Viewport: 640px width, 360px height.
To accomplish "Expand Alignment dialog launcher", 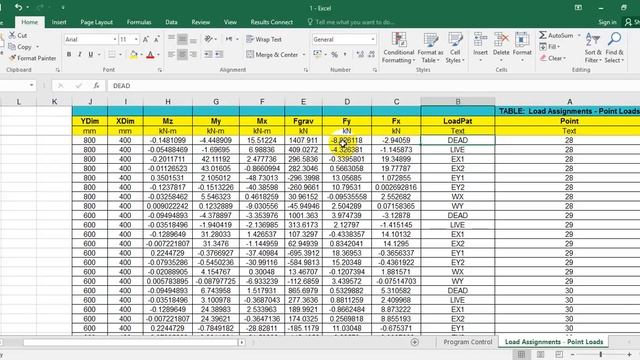I will 306,70.
